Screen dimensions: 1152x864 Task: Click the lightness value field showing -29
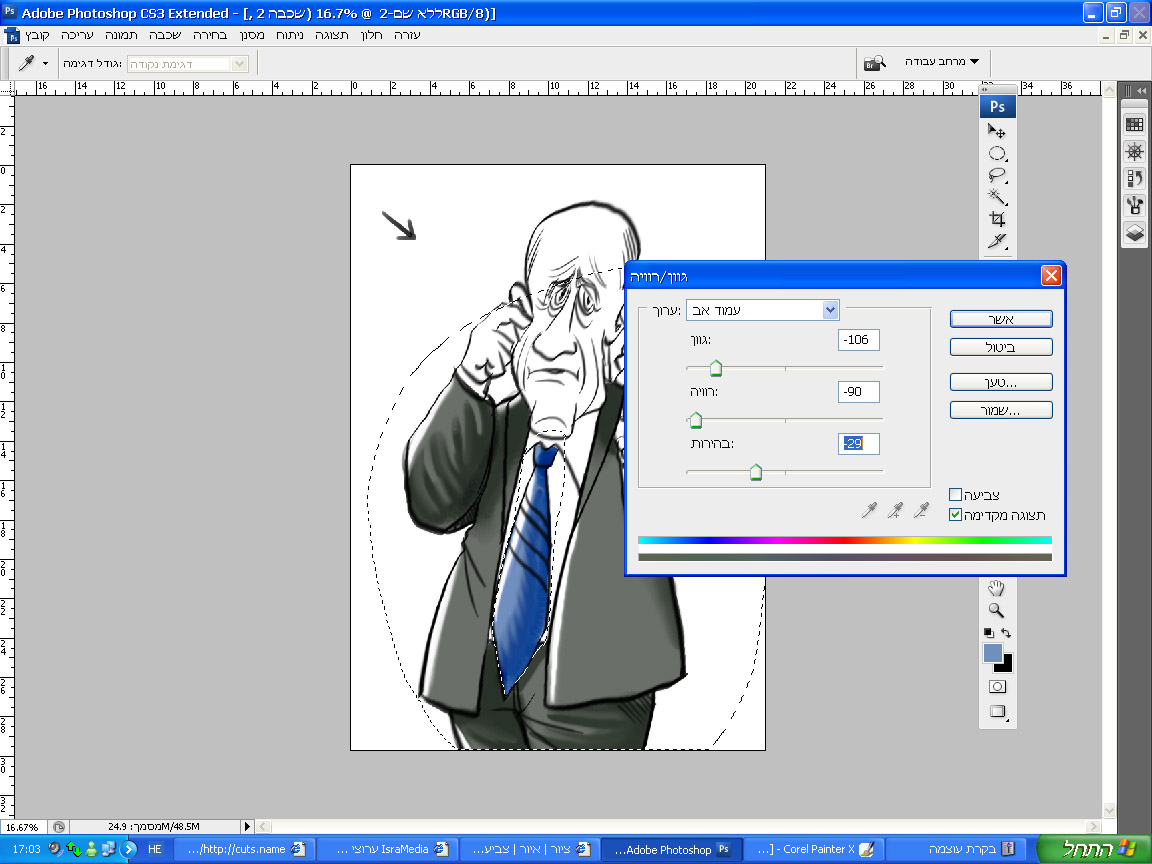click(x=858, y=443)
